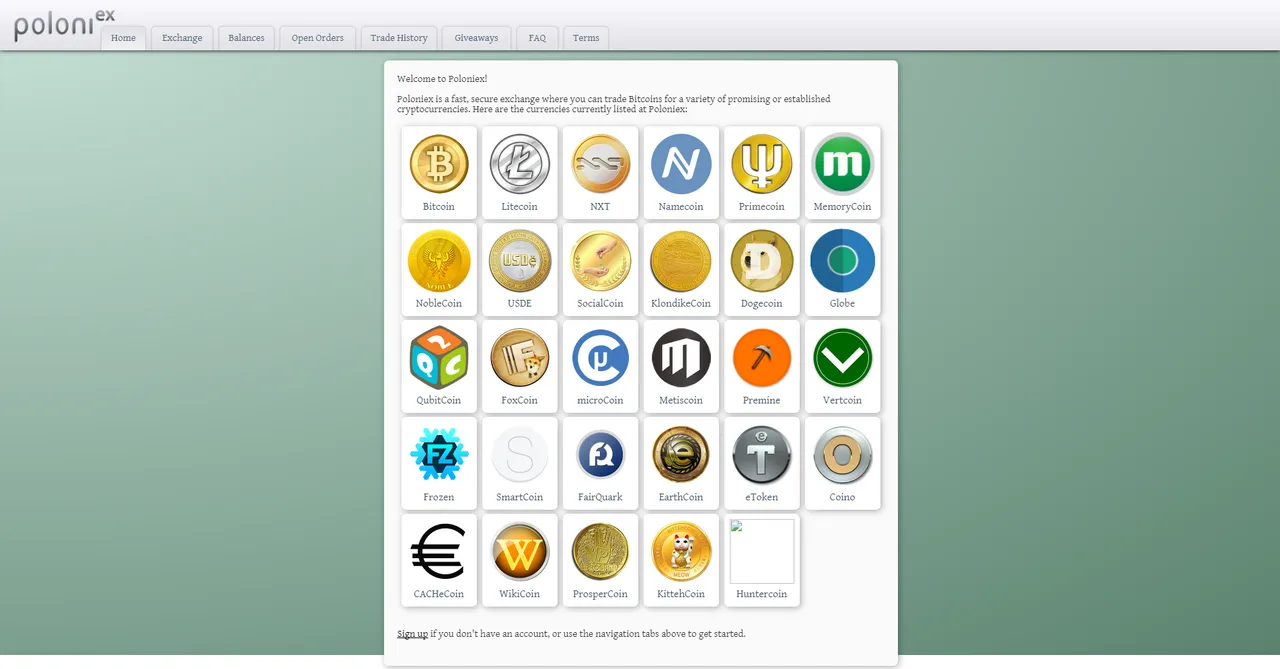Click the eToken silver T icon
1280x669 pixels.
pos(762,455)
